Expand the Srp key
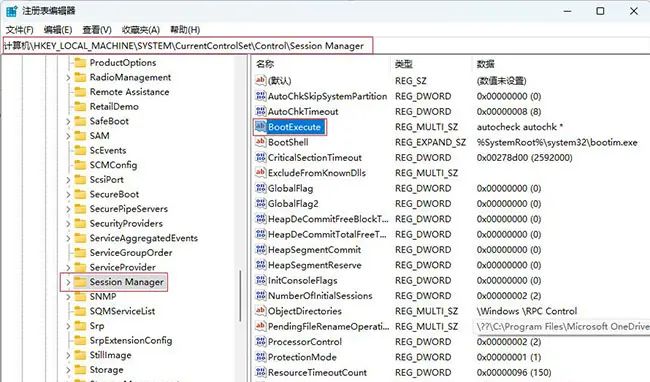Image resolution: width=650 pixels, height=382 pixels. [68, 326]
